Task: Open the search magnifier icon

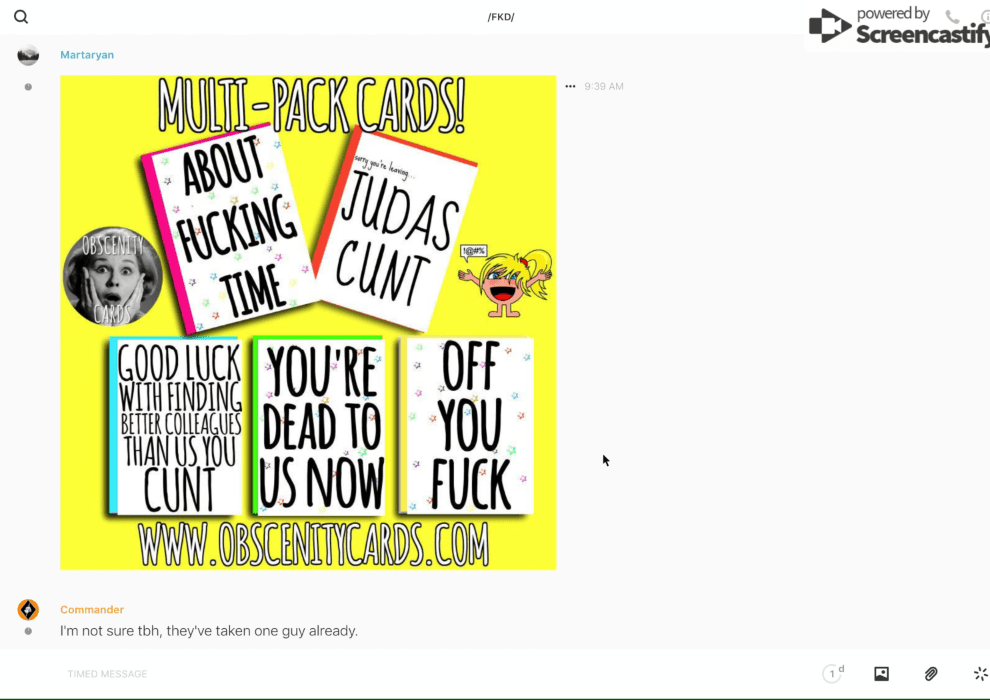Action: 21,17
